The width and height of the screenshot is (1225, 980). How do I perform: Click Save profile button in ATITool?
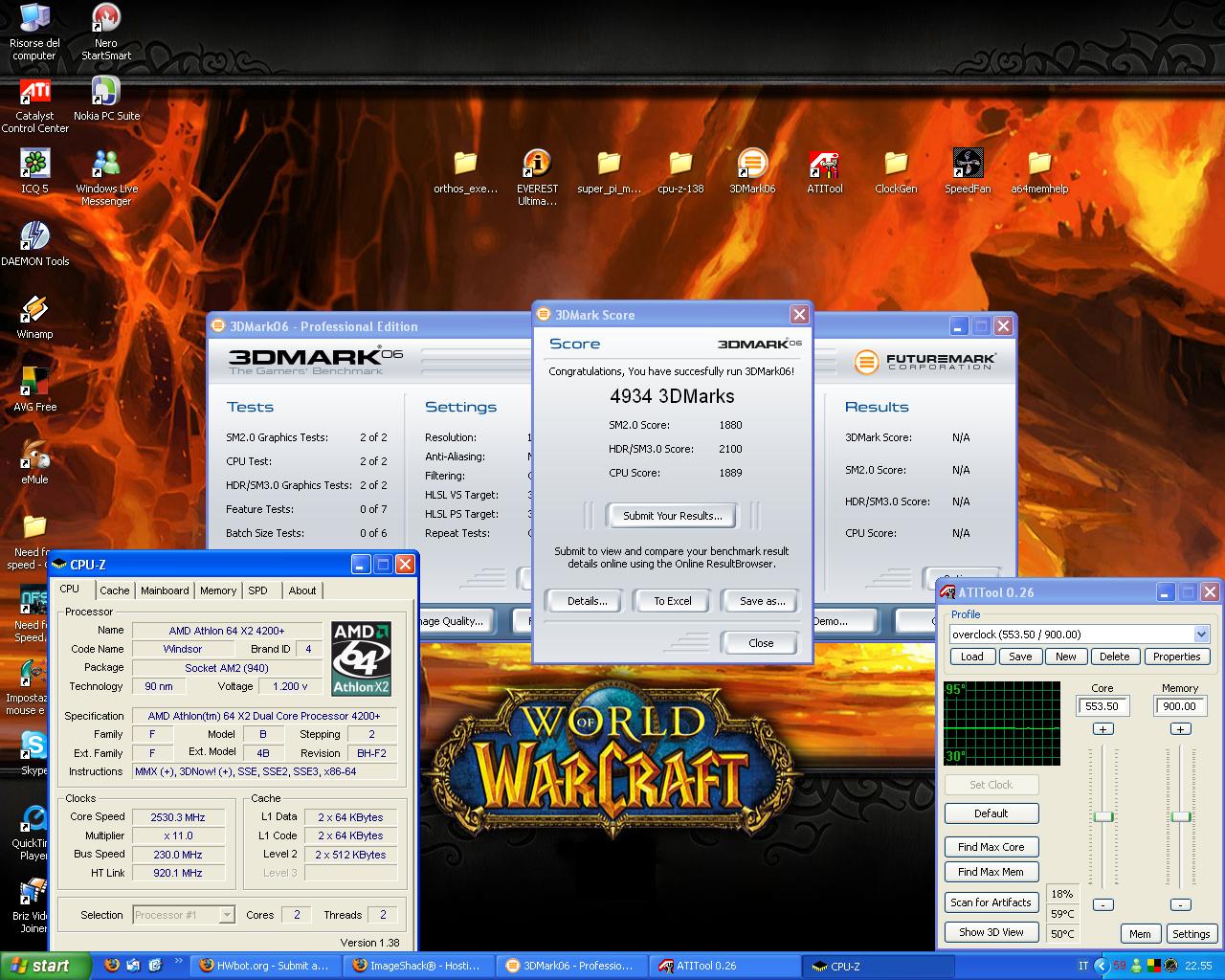coord(1020,657)
